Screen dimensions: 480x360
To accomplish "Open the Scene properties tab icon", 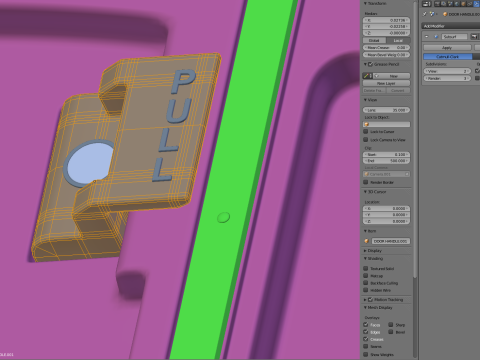I will pos(450,4).
